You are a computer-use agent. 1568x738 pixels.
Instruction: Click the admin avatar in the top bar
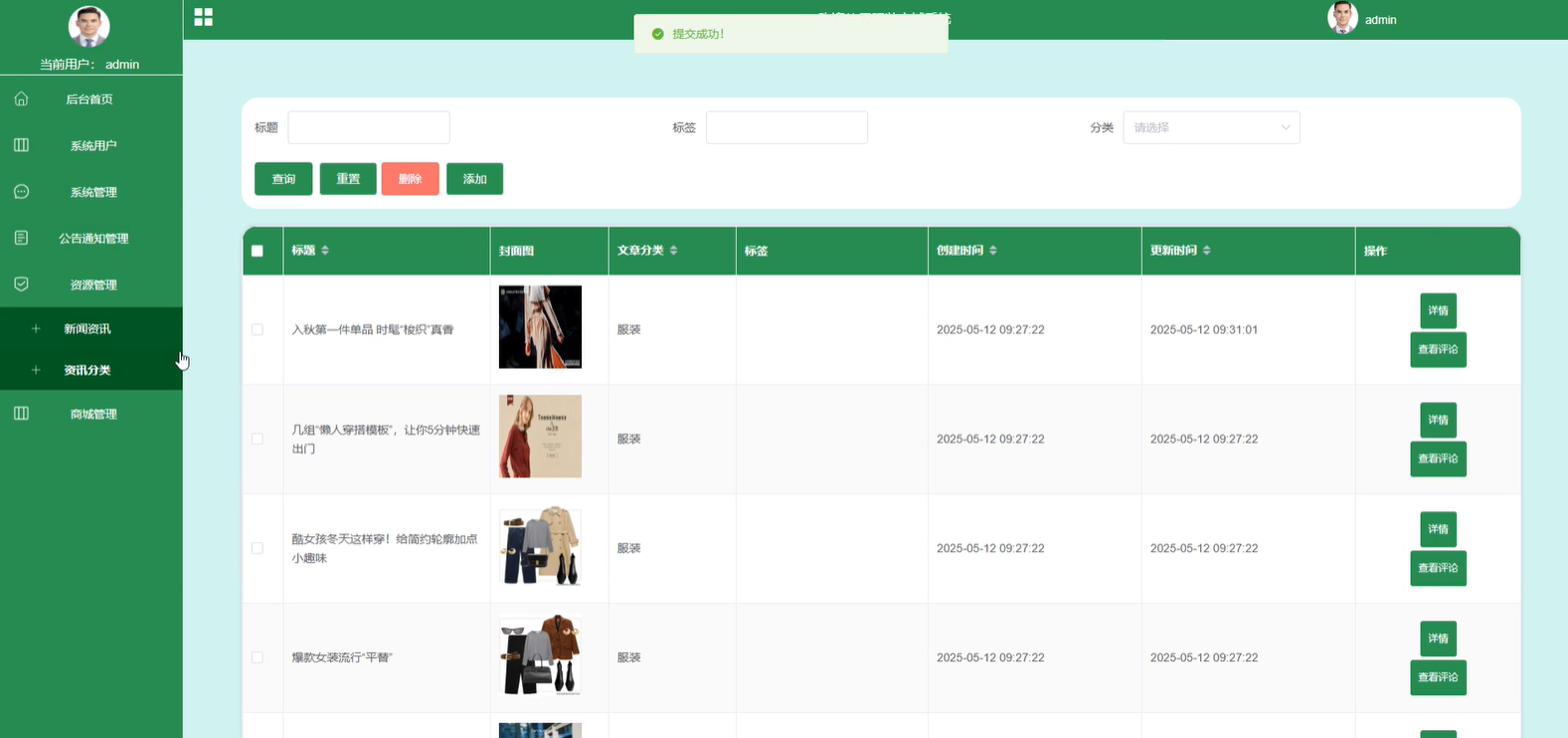tap(1342, 18)
